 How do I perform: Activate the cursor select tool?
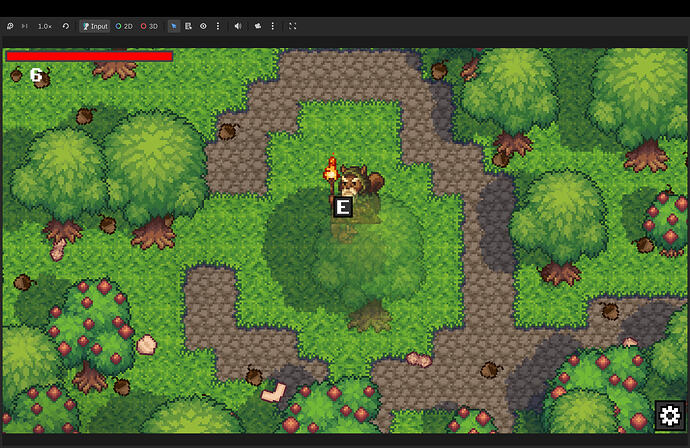(174, 26)
